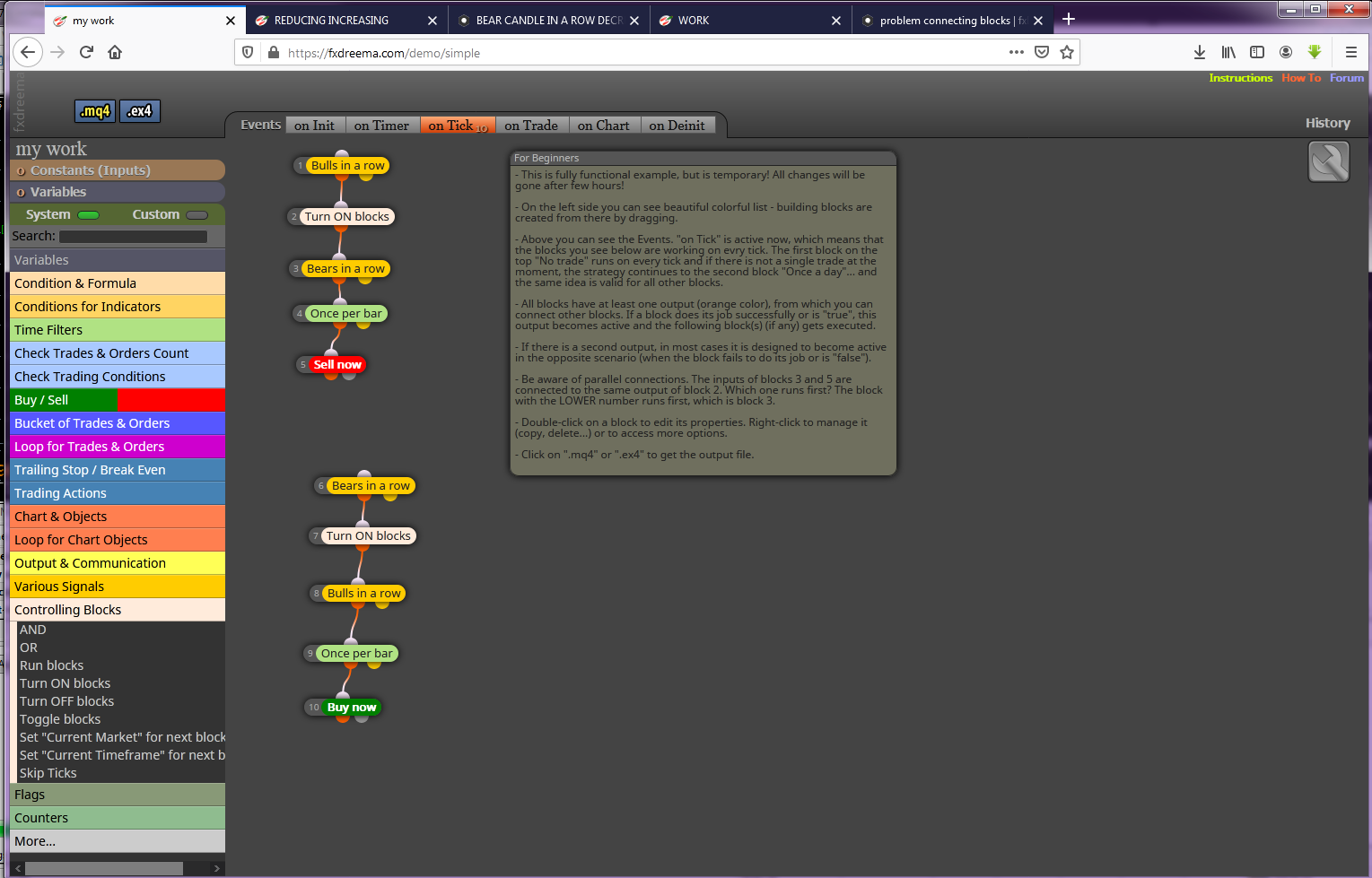Open the Firefox account icon
The image size is (1372, 878).
point(1286,52)
